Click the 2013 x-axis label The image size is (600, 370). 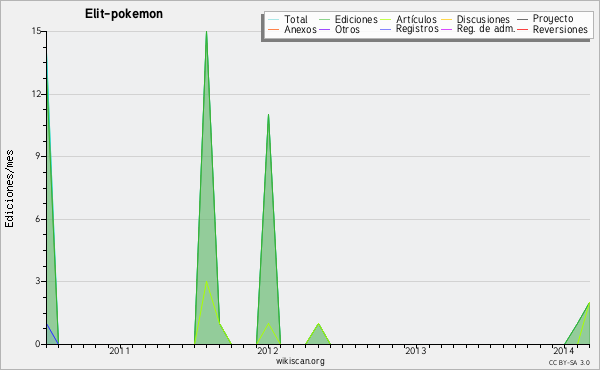click(416, 350)
